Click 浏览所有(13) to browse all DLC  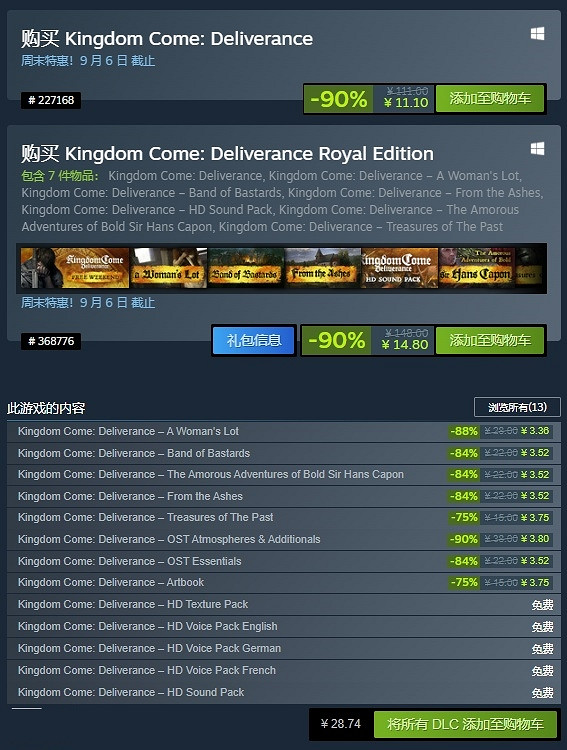coord(517,407)
